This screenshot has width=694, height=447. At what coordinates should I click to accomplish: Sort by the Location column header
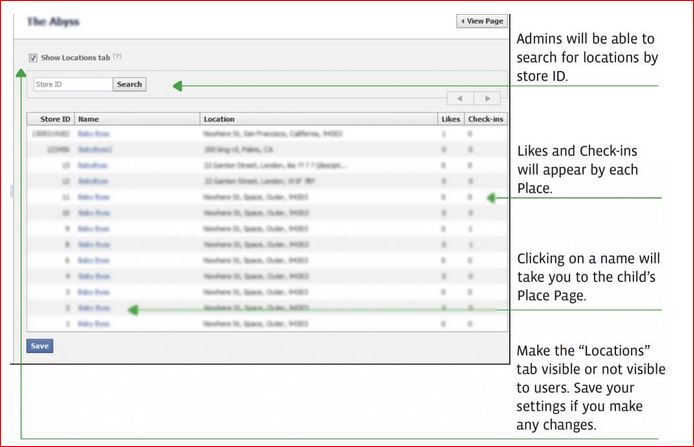[319, 119]
